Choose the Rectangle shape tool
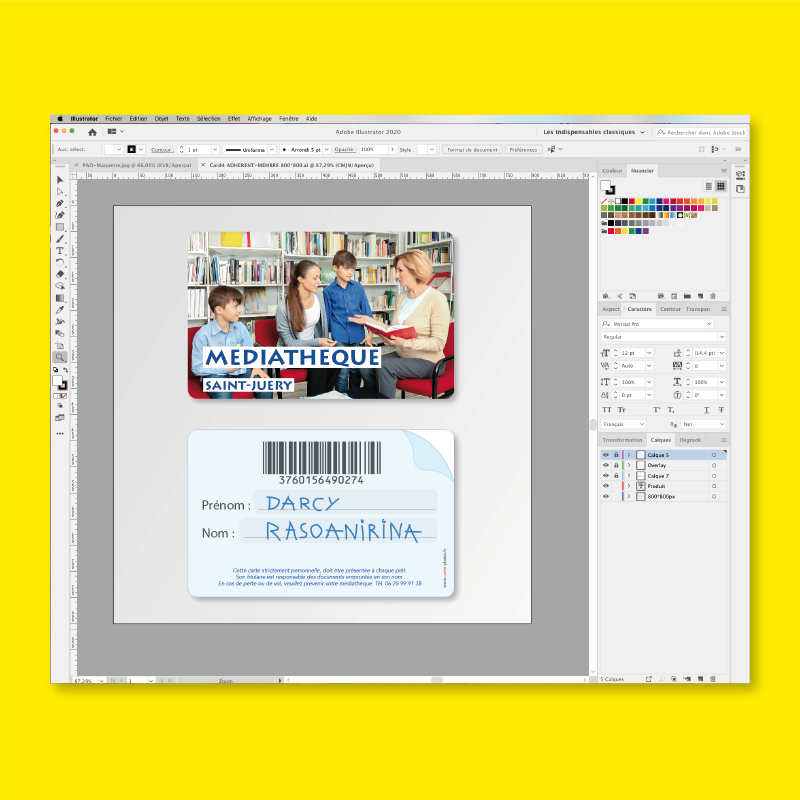Image resolution: width=800 pixels, height=800 pixels. pos(60,227)
